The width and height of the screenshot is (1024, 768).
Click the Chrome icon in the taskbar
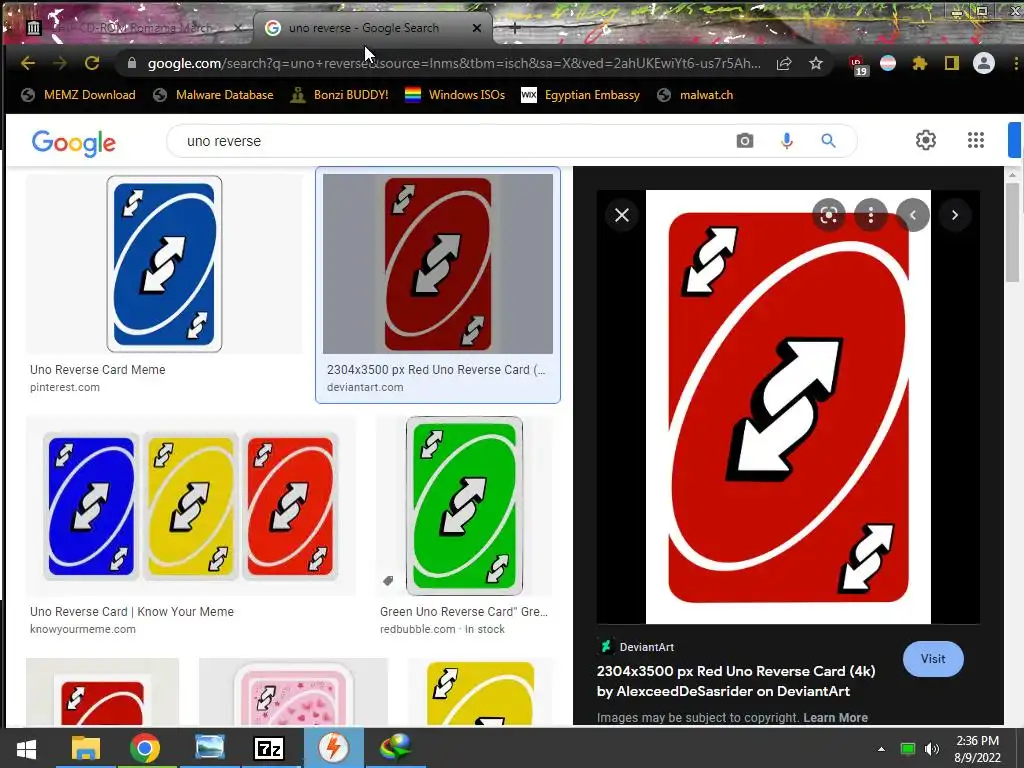(145, 748)
